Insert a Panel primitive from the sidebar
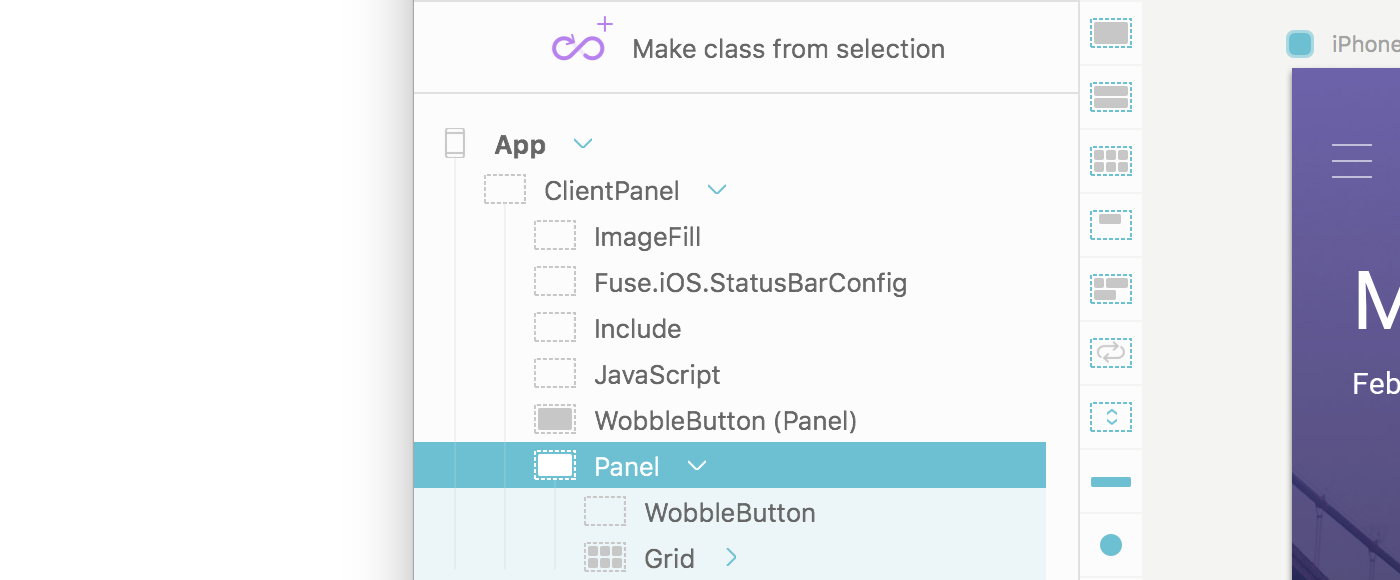Image resolution: width=1400 pixels, height=580 pixels. (x=1111, y=33)
